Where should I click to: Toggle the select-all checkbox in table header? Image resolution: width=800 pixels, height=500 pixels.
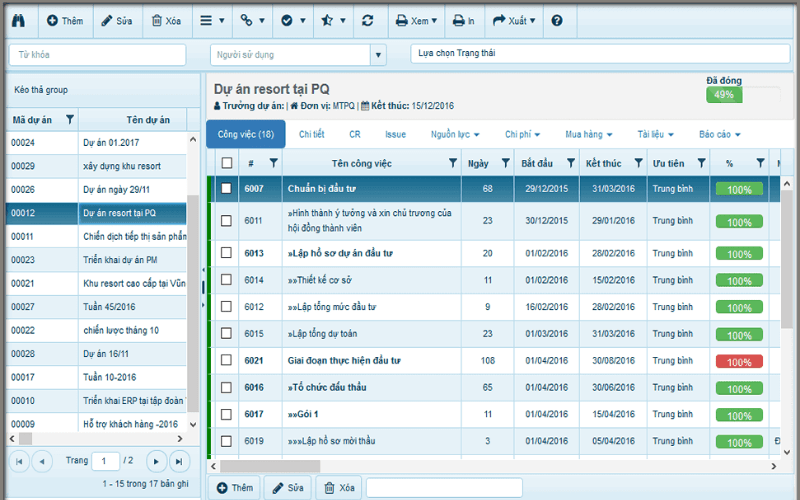[227, 163]
